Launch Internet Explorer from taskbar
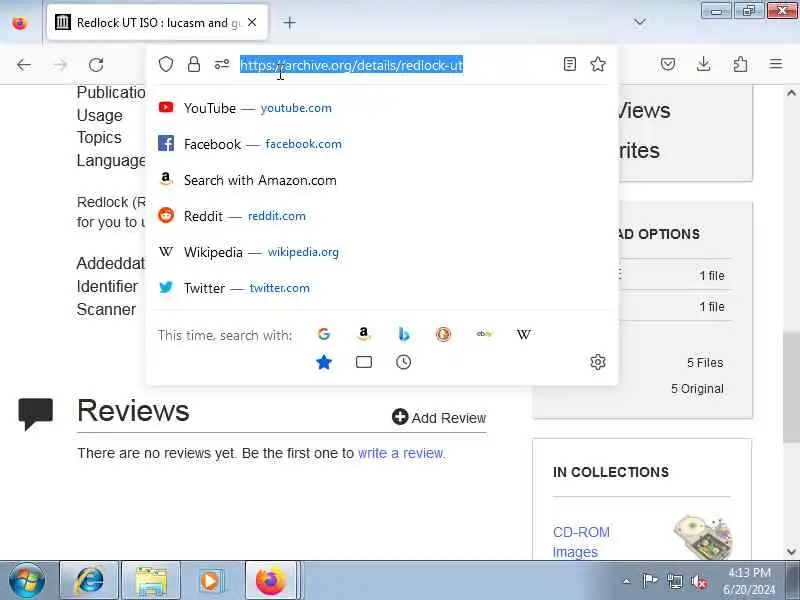Image resolution: width=800 pixels, height=600 pixels. [89, 581]
